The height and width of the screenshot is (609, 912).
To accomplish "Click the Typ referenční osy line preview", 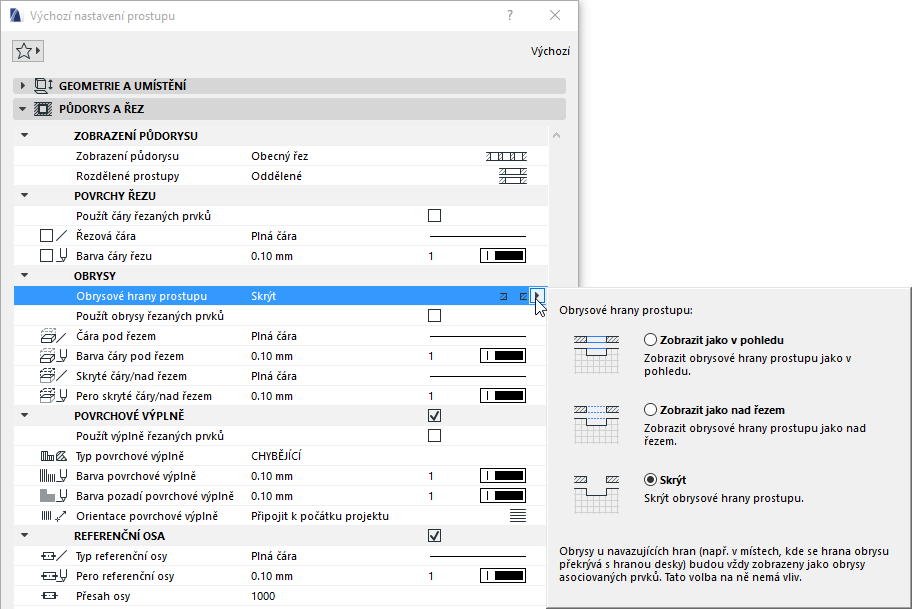I will [x=478, y=557].
